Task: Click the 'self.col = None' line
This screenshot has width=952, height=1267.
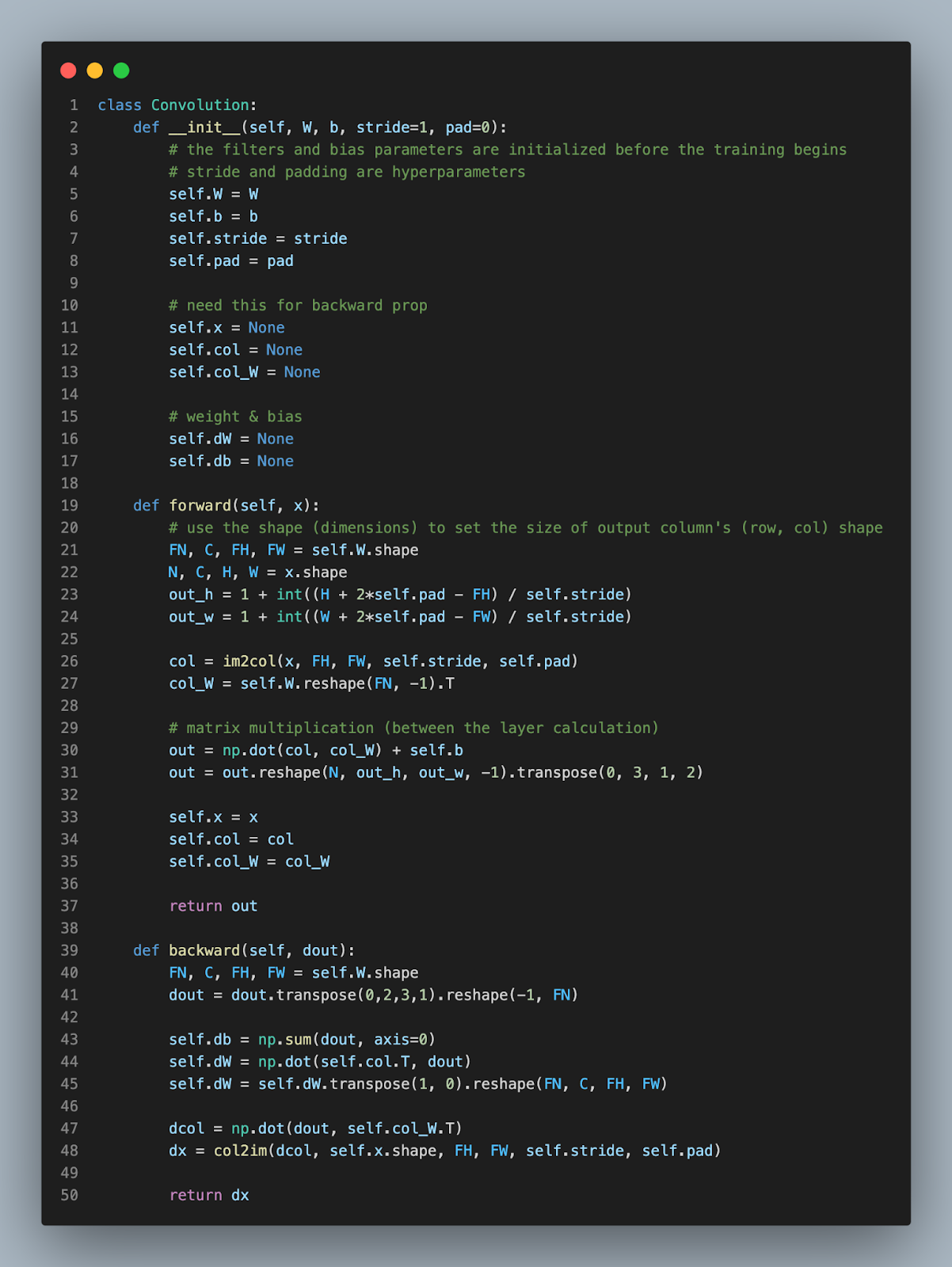Action: click(x=236, y=349)
